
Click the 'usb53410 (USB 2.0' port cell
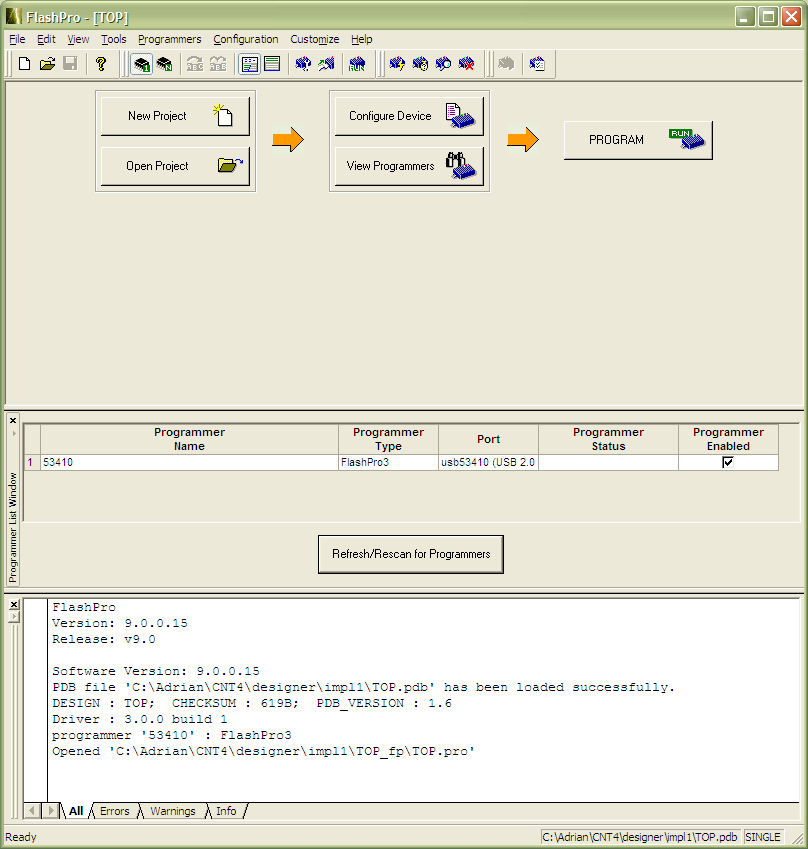(x=488, y=462)
